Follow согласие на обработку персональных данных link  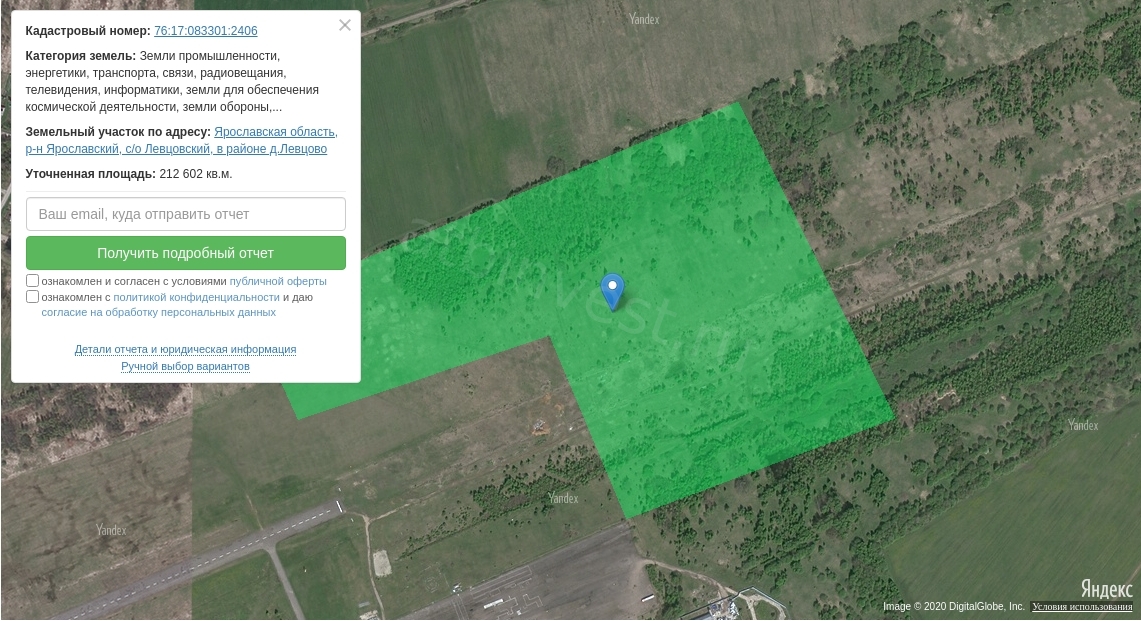[158, 312]
